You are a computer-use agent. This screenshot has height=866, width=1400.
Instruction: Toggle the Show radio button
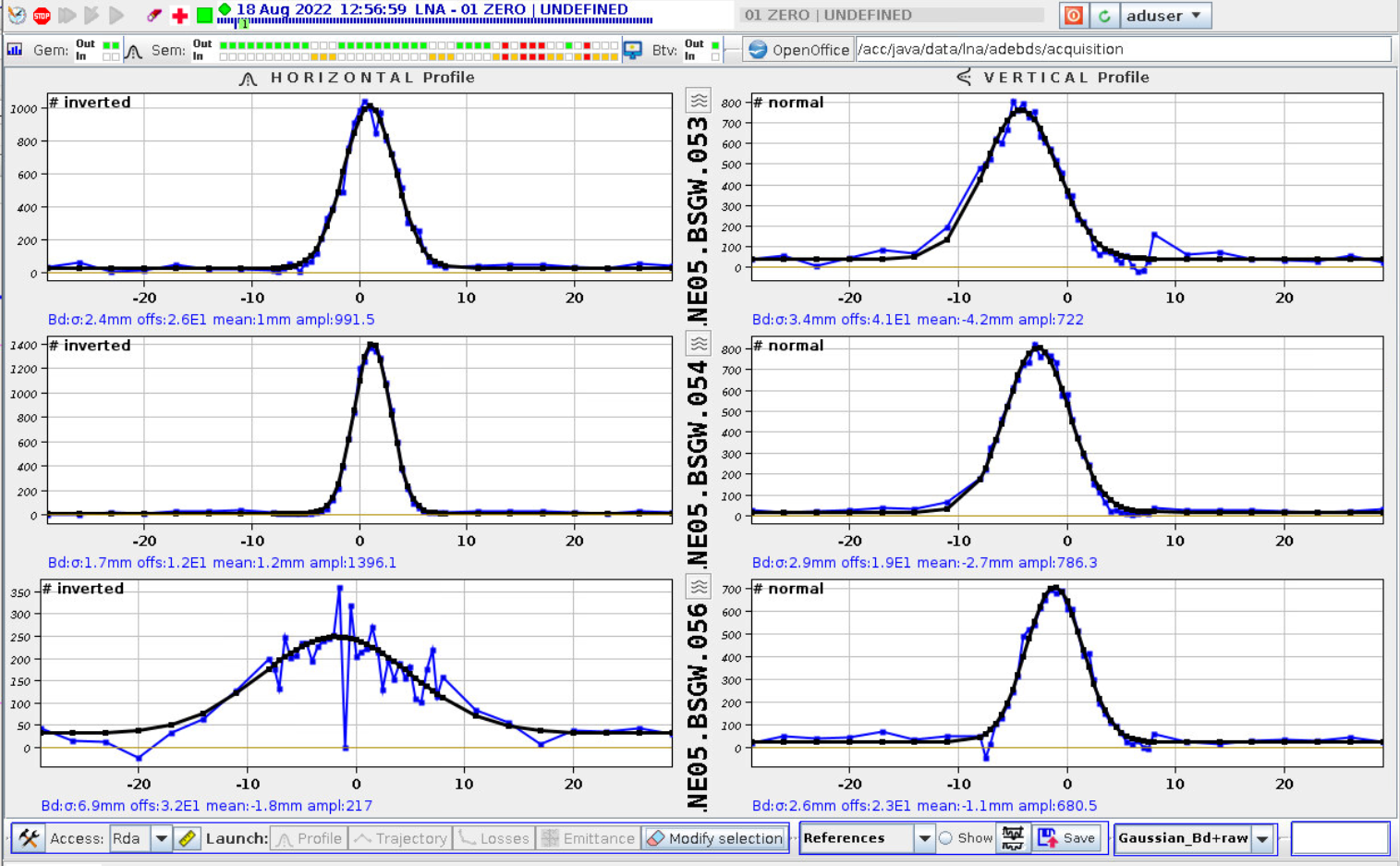[945, 838]
